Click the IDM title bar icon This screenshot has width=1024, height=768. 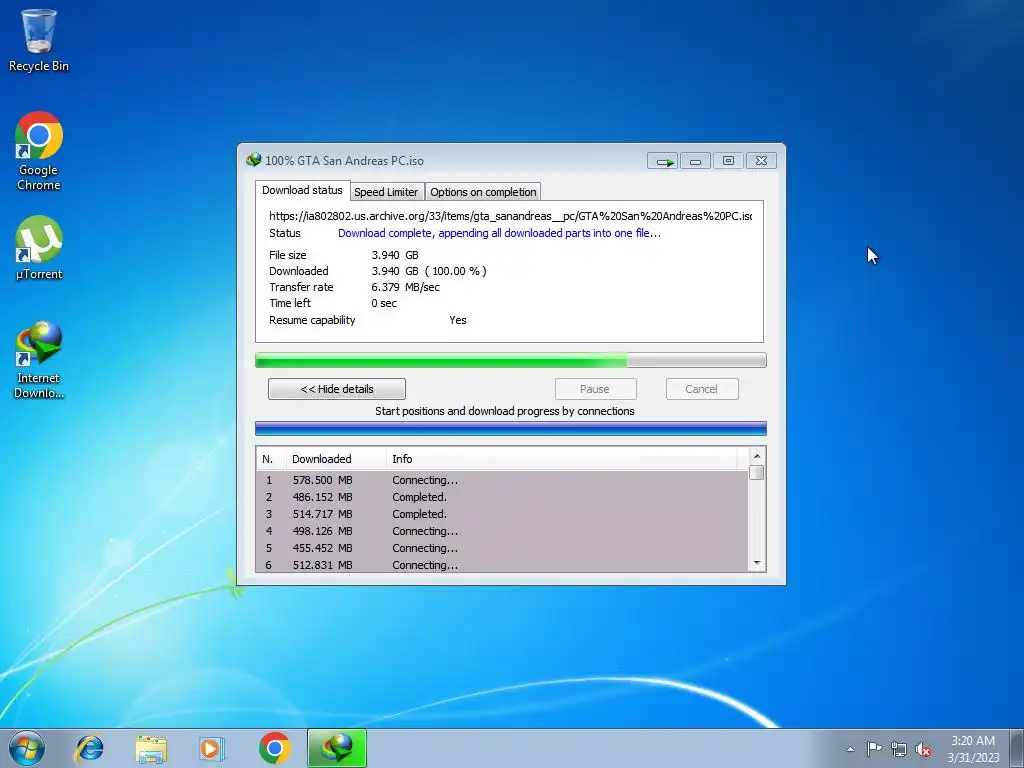[x=253, y=160]
